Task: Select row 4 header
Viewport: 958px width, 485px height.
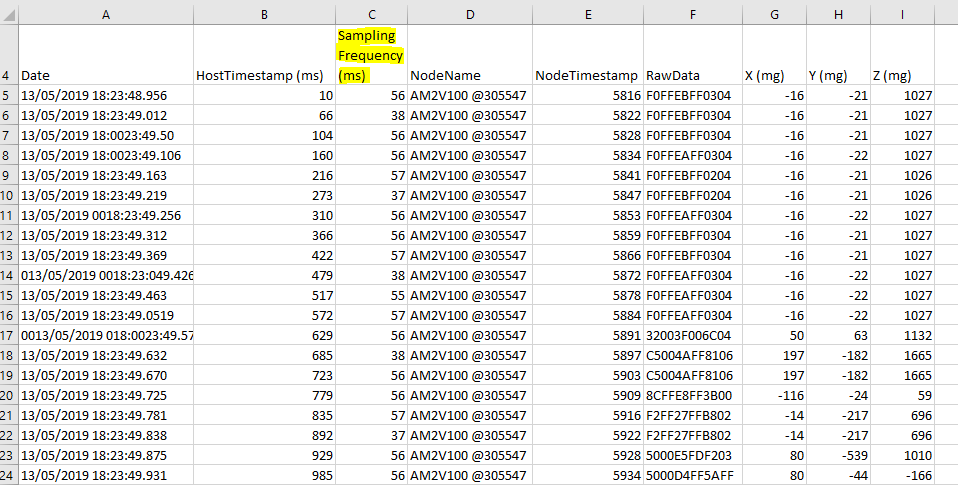Action: pos(9,55)
